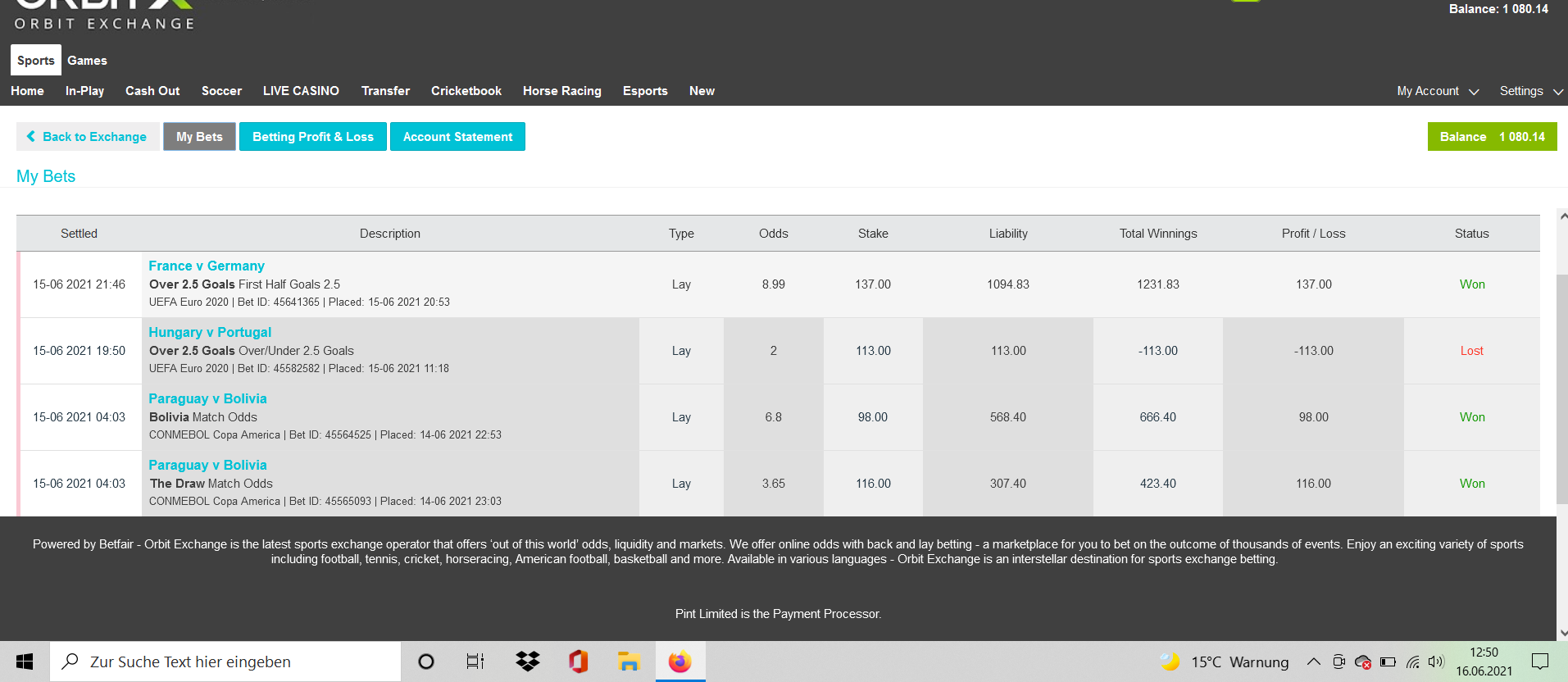Switch to the Games tab

87,60
